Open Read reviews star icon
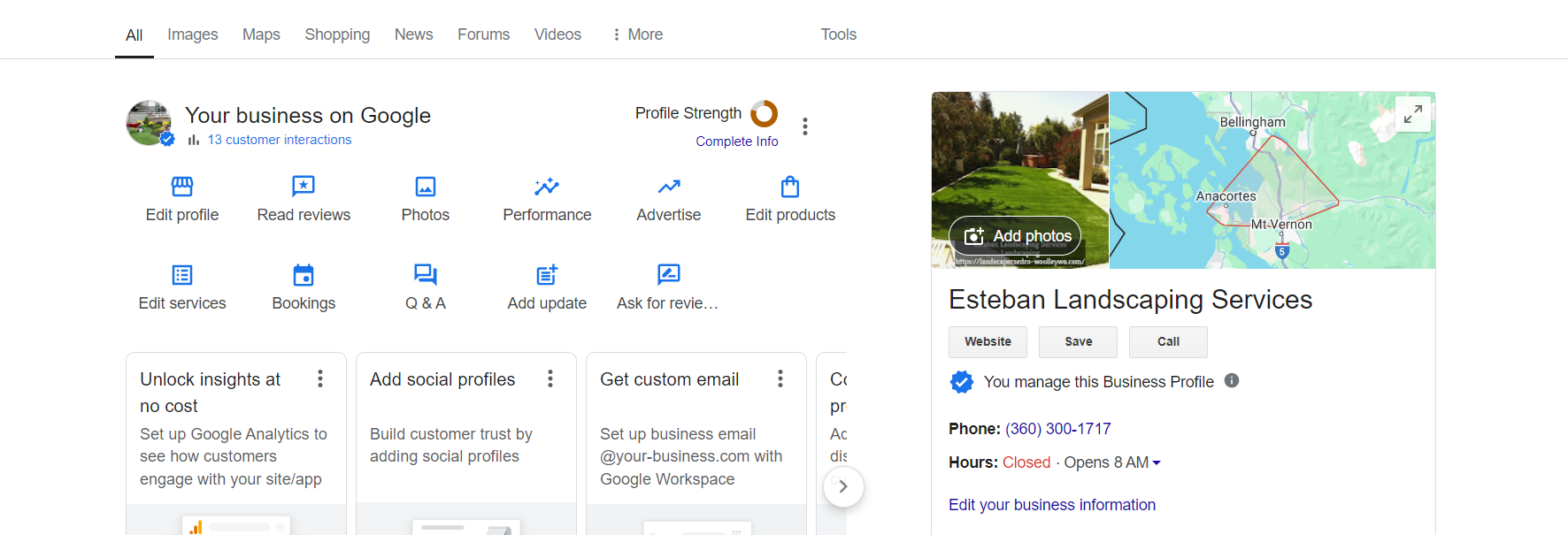 [304, 187]
